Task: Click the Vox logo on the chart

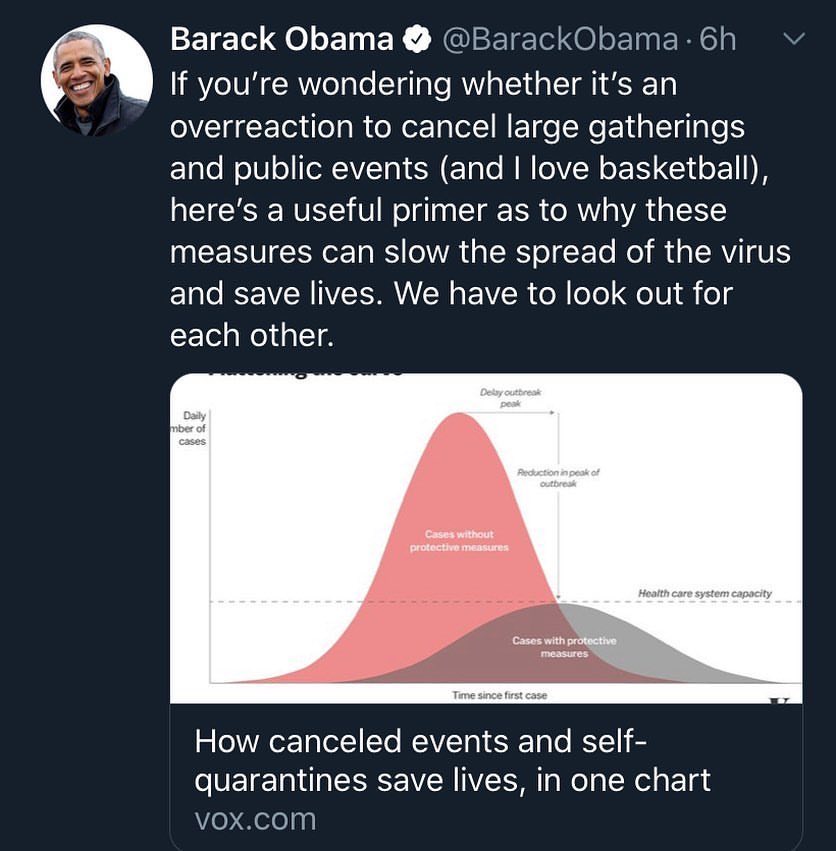Action: click(x=779, y=699)
